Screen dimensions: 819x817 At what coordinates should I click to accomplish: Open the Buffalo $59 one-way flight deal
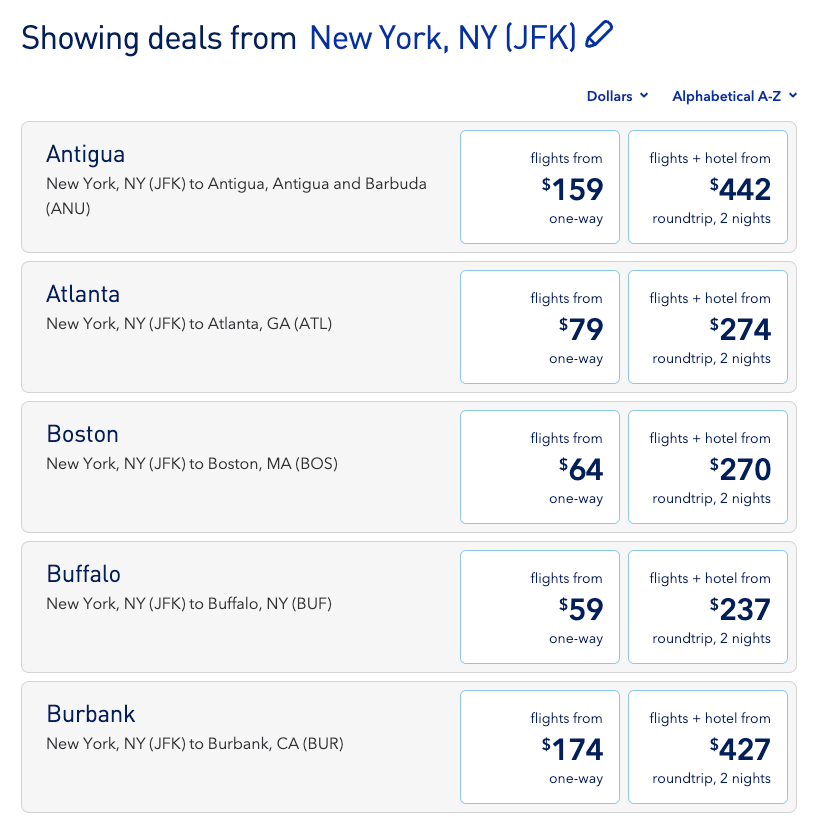point(540,607)
